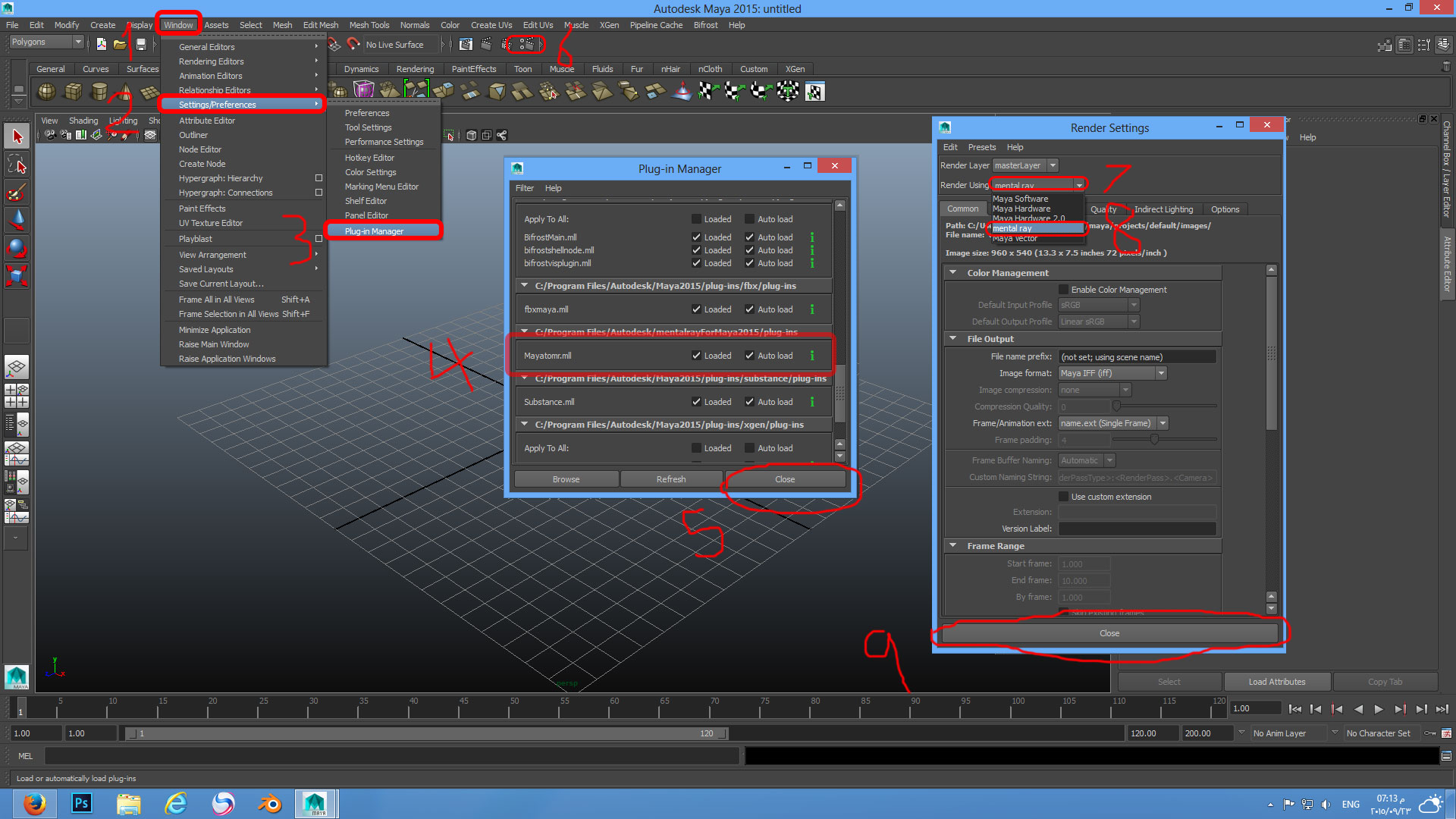Click Close at bottom of Render Settings
Image resolution: width=1456 pixels, height=819 pixels.
[x=1109, y=633]
